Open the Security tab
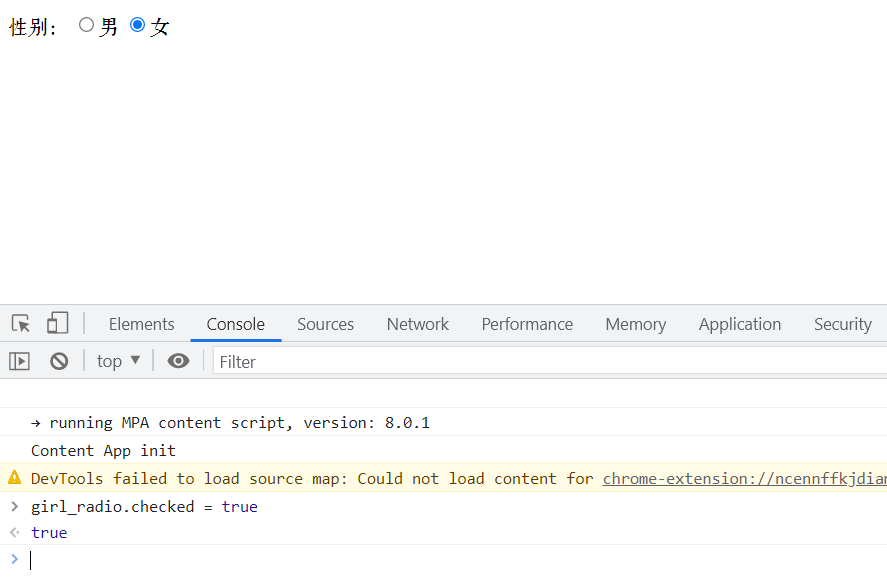The height and width of the screenshot is (588, 887). (x=842, y=324)
